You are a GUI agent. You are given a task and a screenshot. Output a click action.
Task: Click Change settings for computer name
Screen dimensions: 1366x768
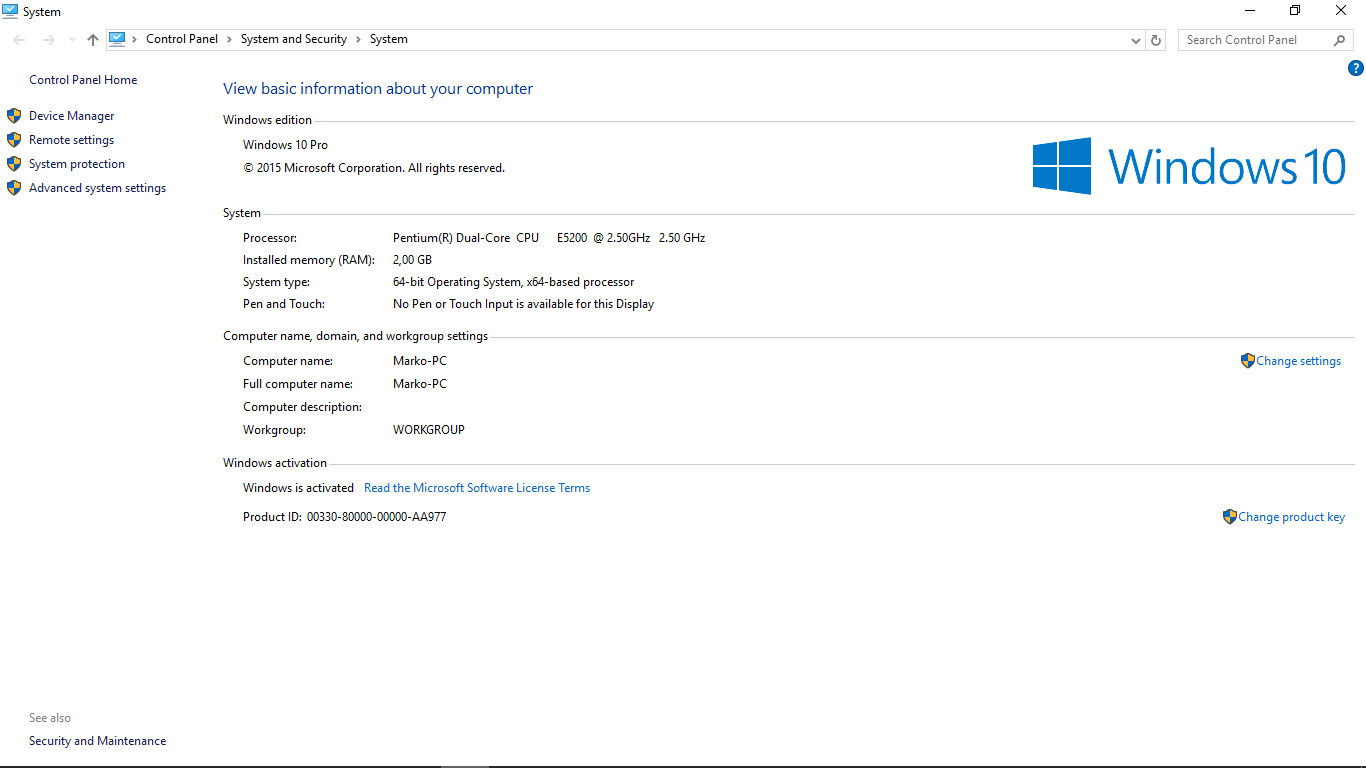point(1299,361)
